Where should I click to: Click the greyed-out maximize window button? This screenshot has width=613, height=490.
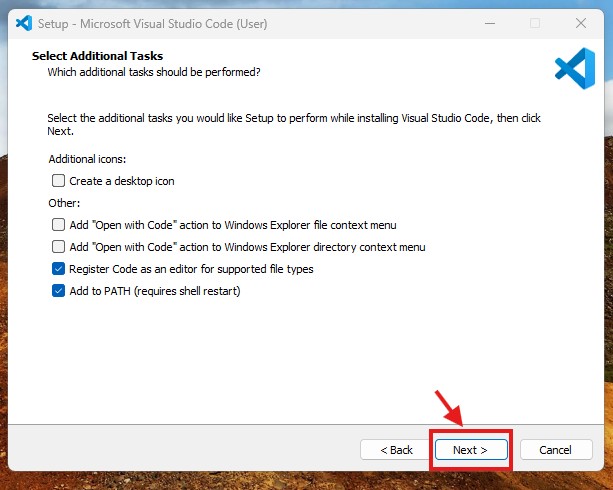tap(534, 22)
